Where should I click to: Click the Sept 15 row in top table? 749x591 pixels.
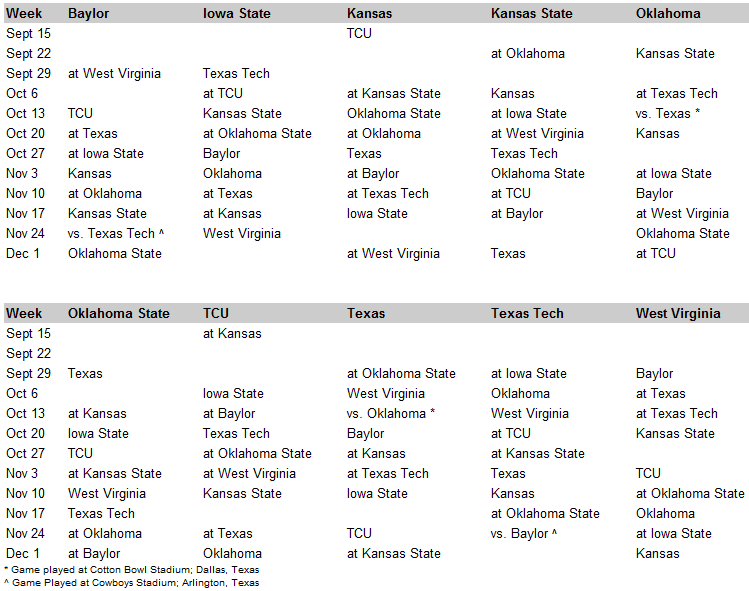(x=374, y=33)
